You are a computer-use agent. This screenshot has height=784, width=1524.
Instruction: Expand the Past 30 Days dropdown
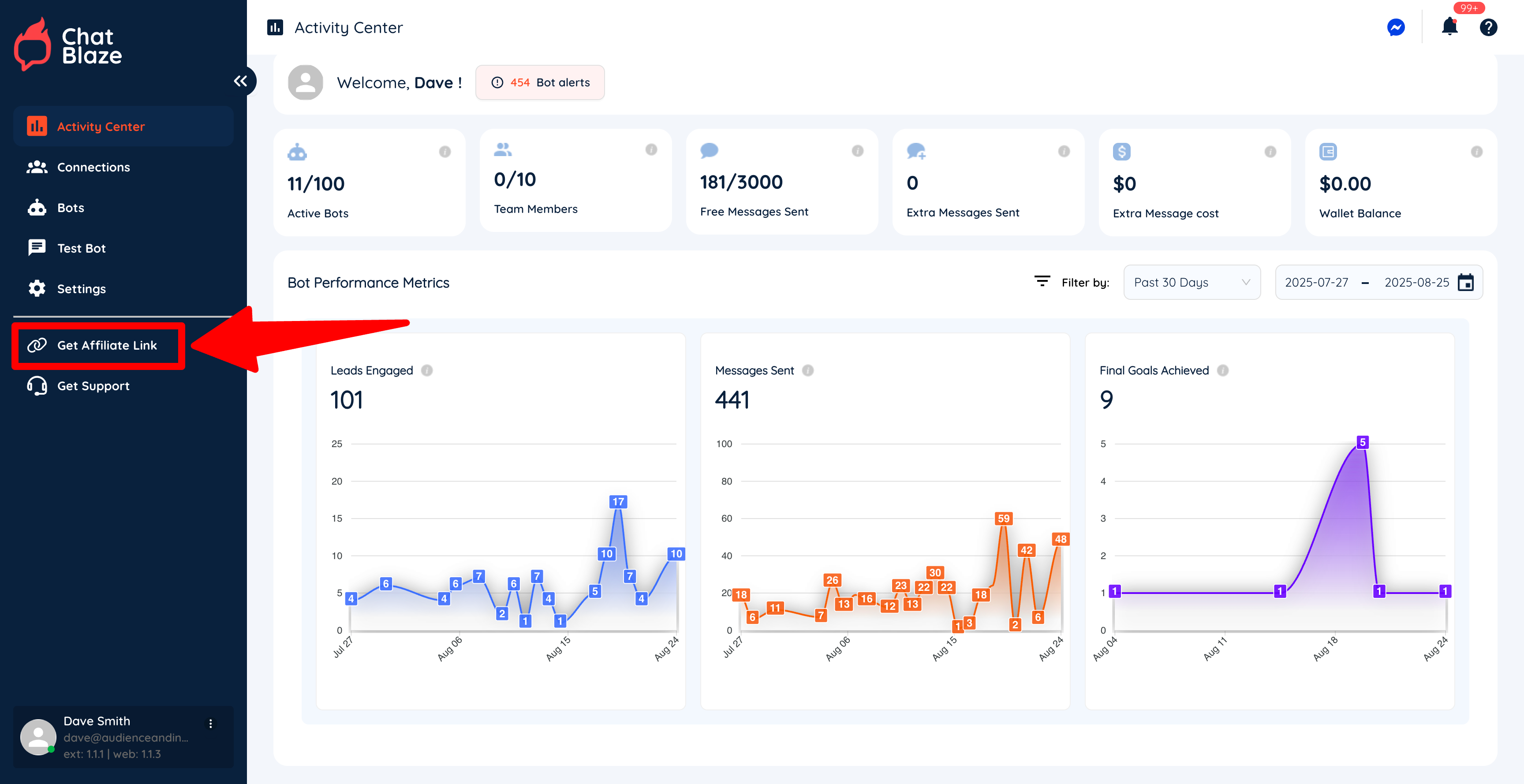click(x=1192, y=283)
